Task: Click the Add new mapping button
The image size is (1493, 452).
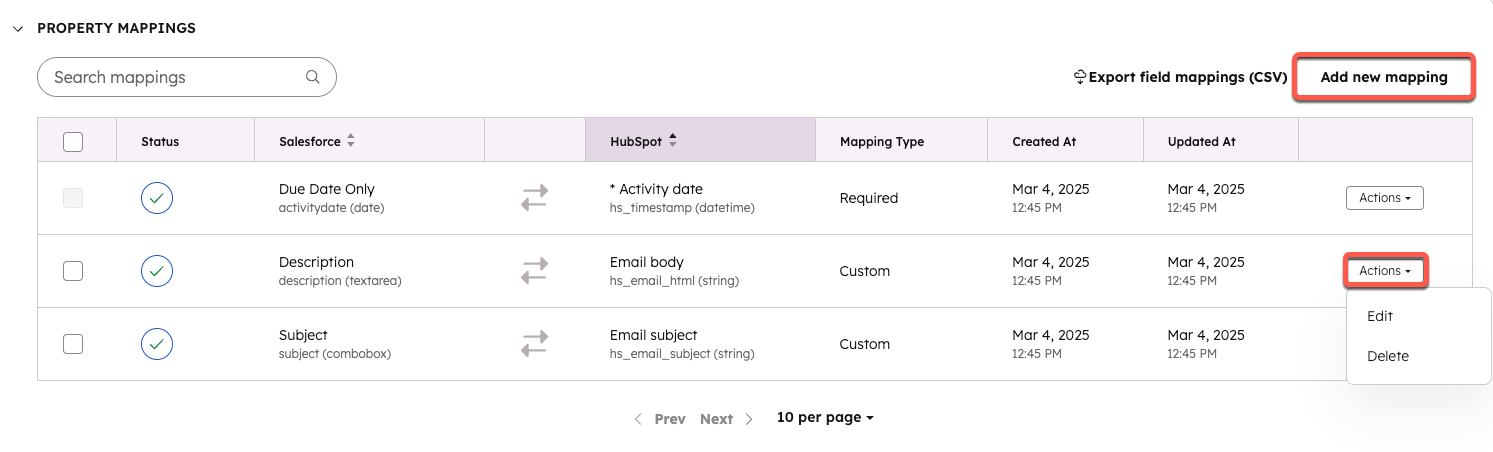Action: (x=1384, y=77)
